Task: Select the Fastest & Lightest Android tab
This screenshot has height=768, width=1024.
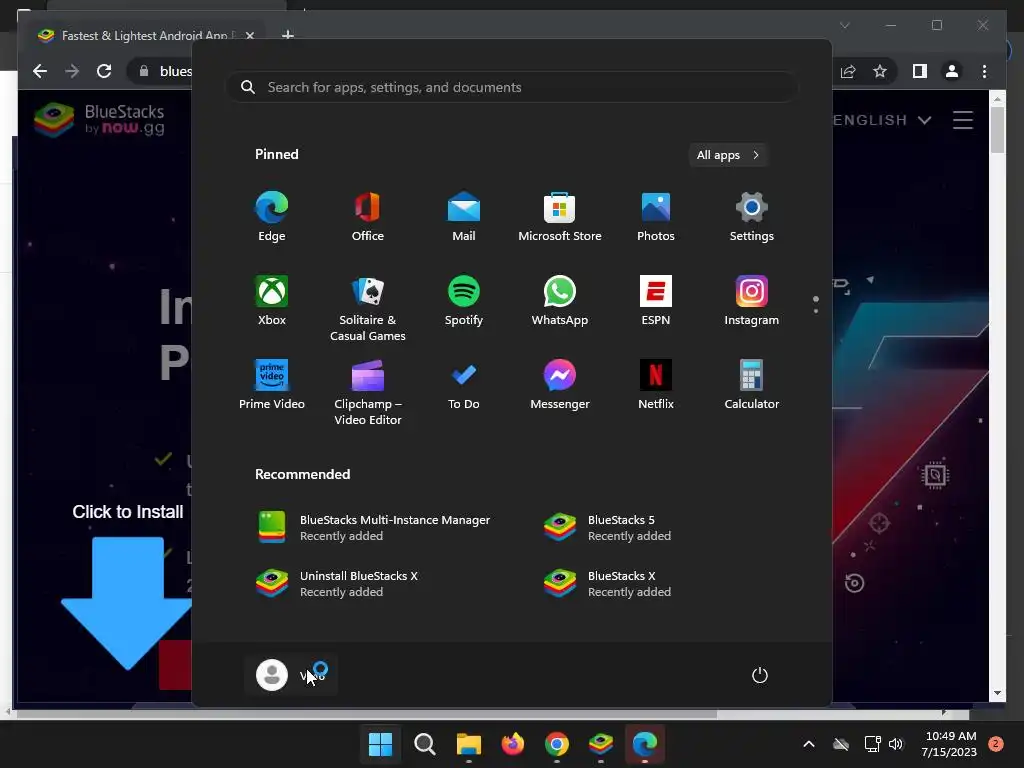Action: pos(145,35)
